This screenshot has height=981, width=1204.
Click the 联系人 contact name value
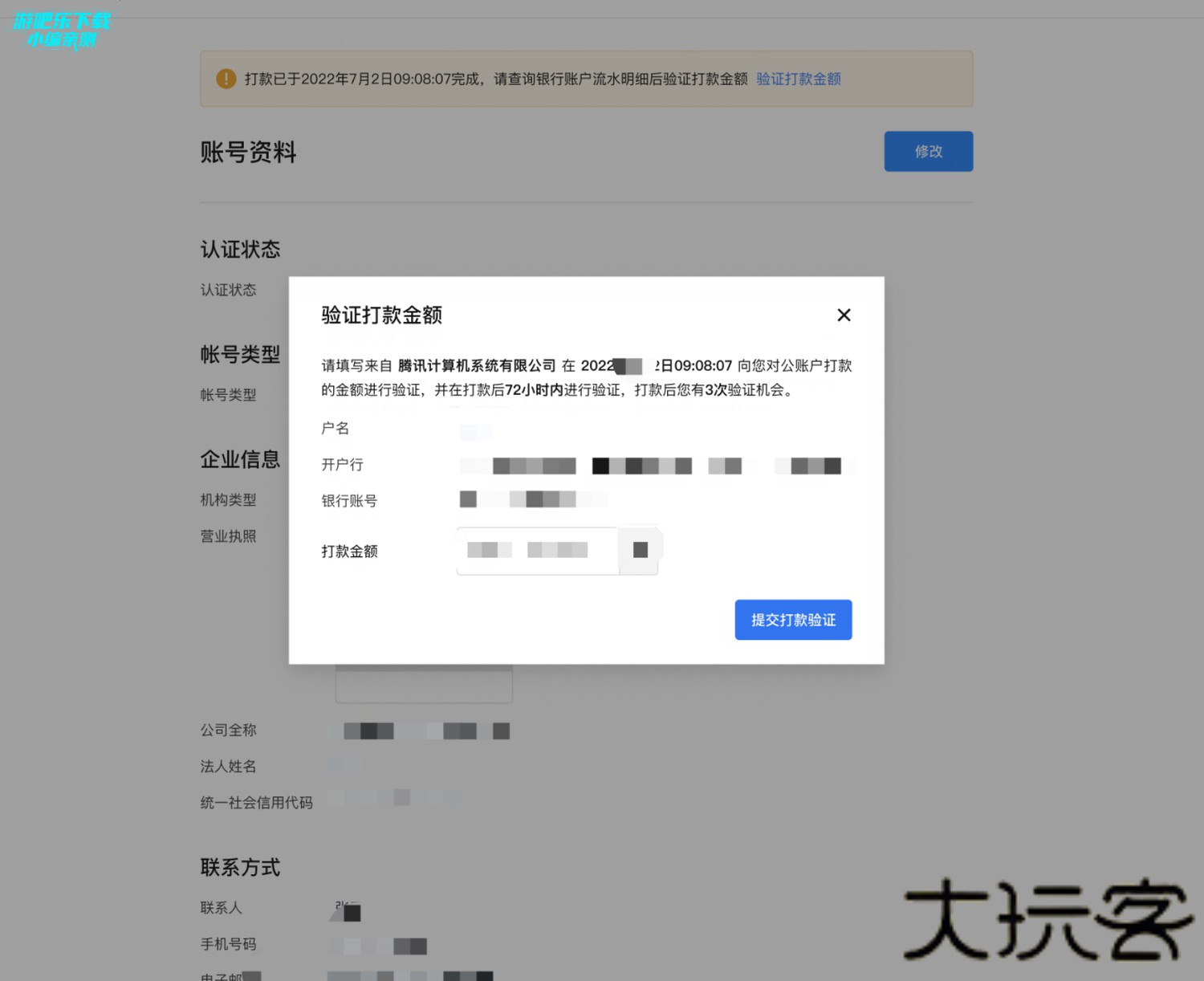coord(347,910)
